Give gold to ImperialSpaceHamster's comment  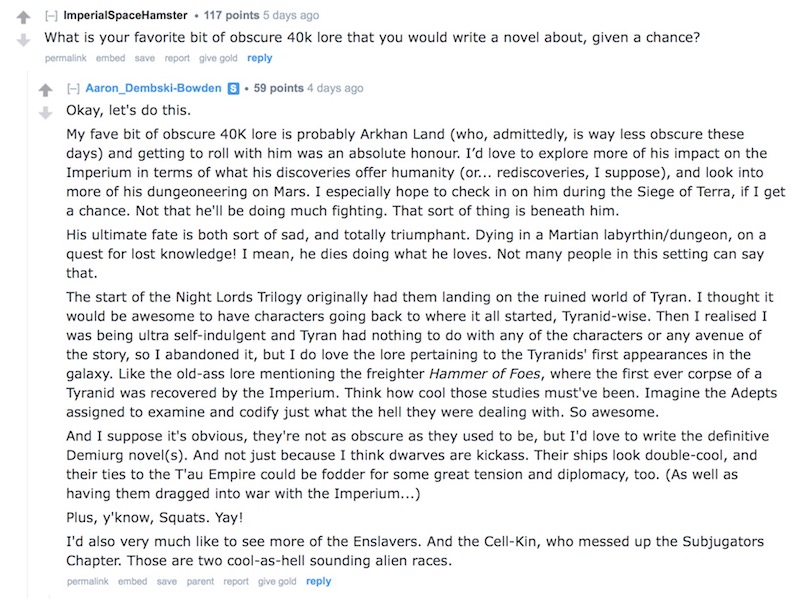click(x=218, y=58)
